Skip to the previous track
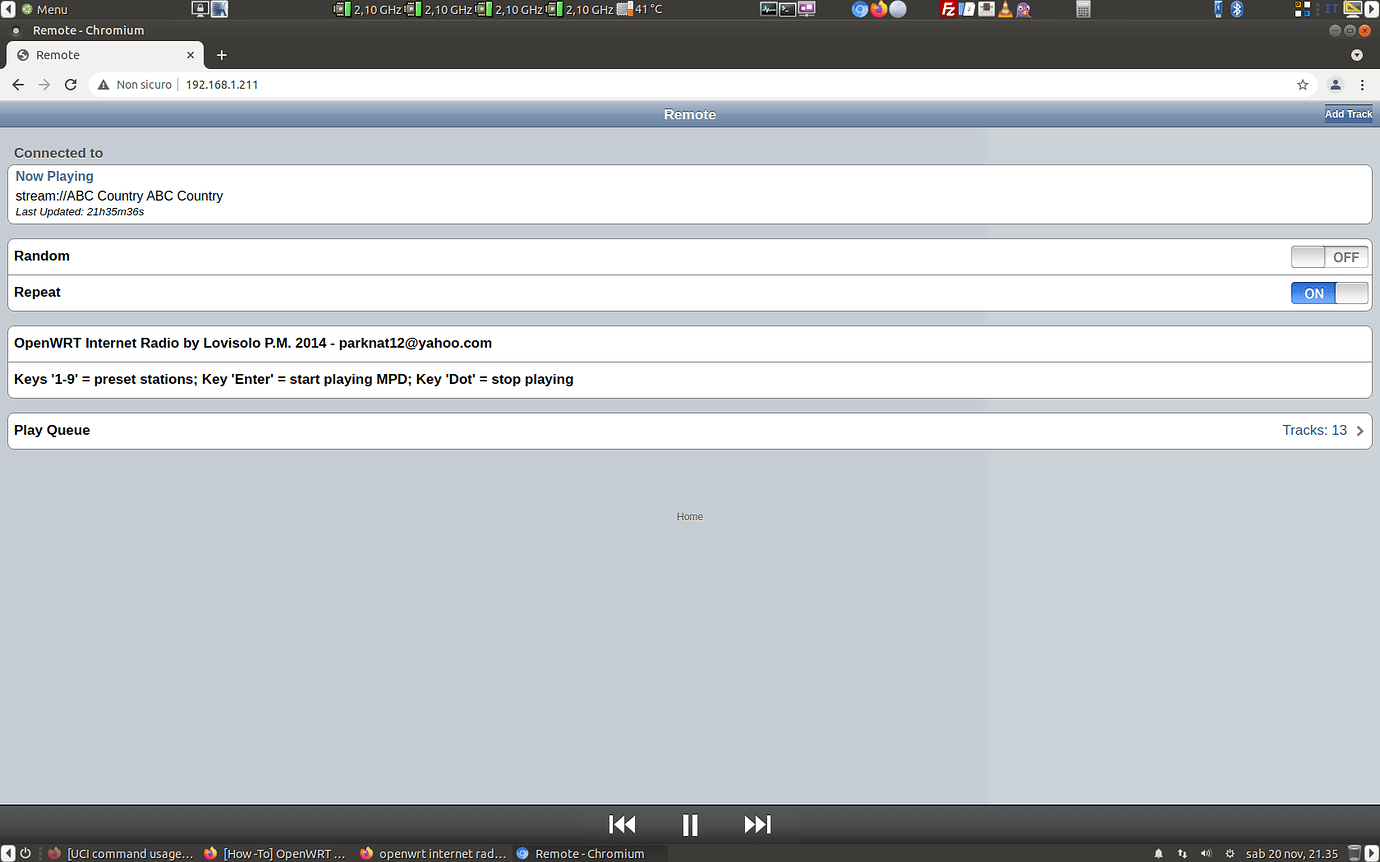1380x862 pixels. (x=621, y=824)
